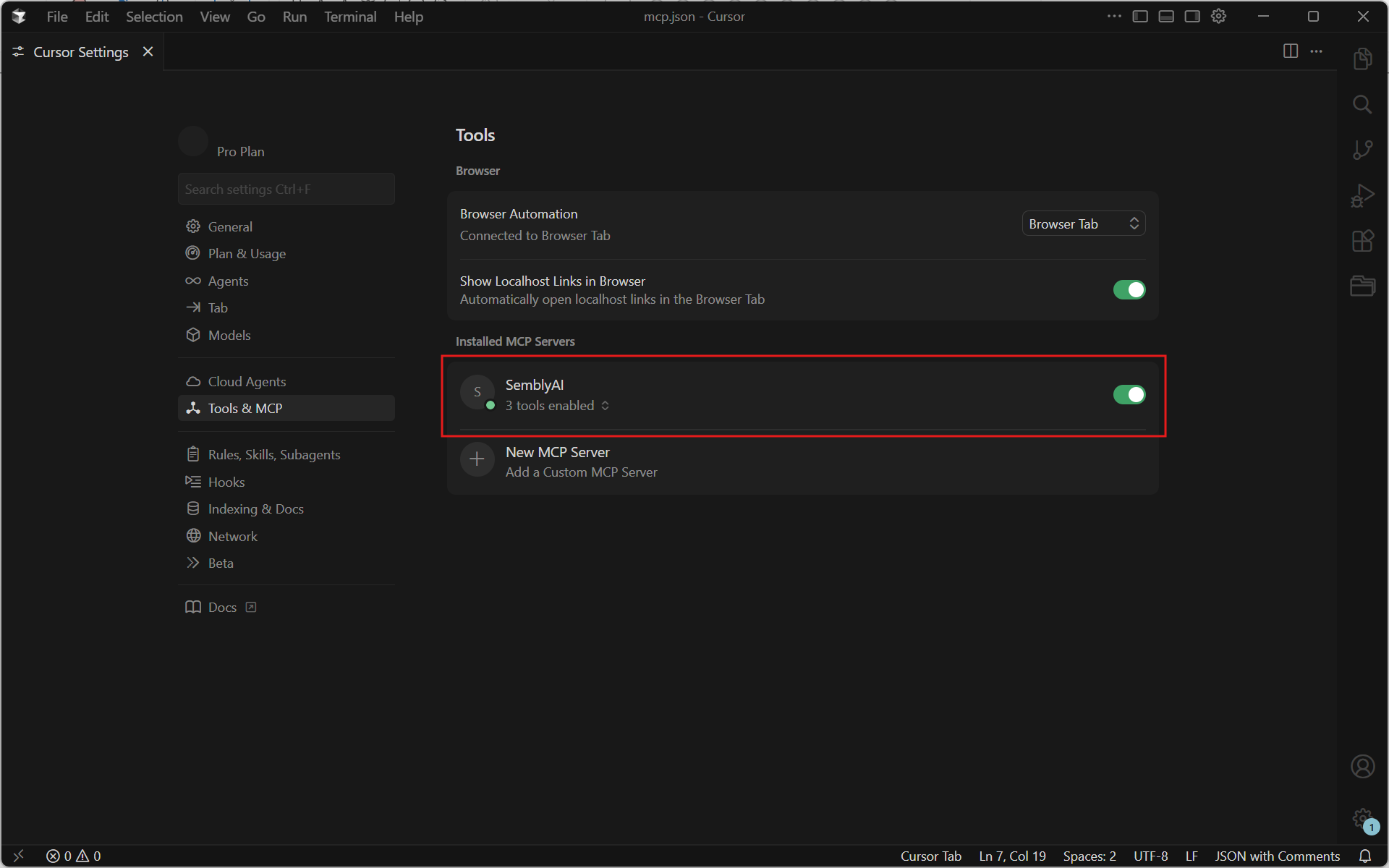Go to the Cloud Agents settings
This screenshot has height=868, width=1389.
pyautogui.click(x=247, y=381)
